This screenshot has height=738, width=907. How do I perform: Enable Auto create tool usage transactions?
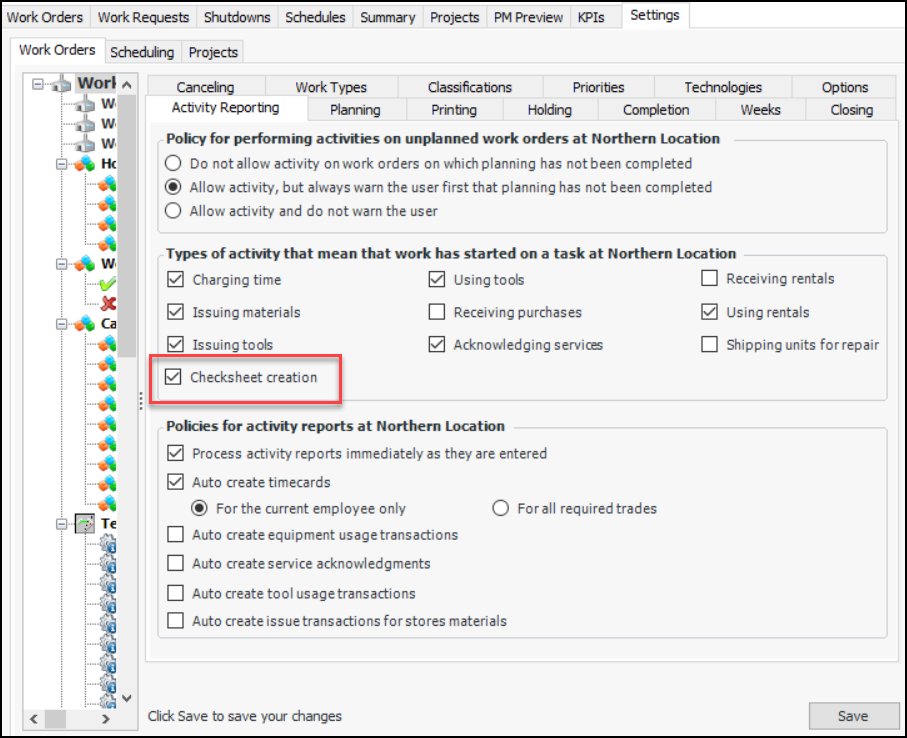[175, 593]
